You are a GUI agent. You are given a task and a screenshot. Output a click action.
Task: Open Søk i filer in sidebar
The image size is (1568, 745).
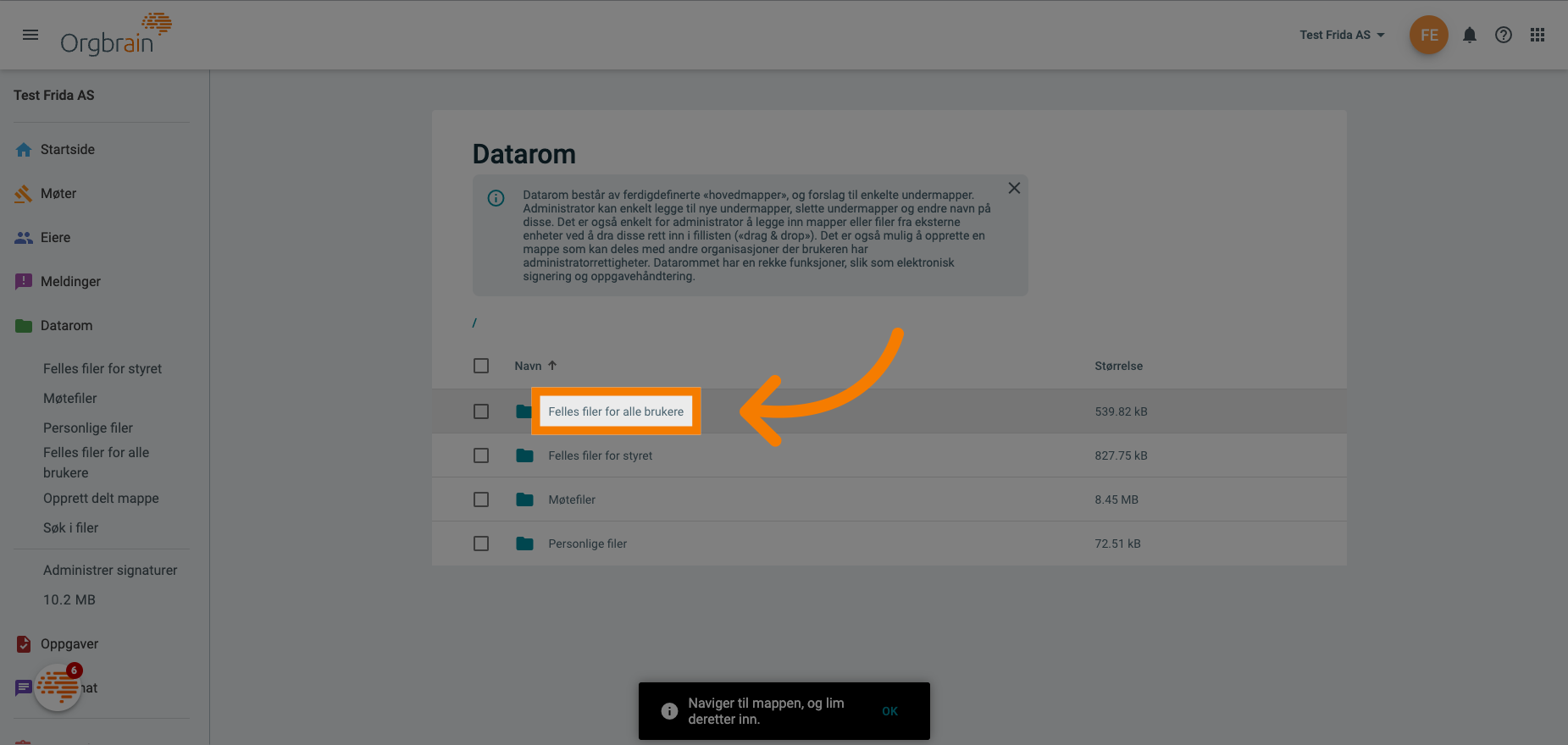point(70,527)
